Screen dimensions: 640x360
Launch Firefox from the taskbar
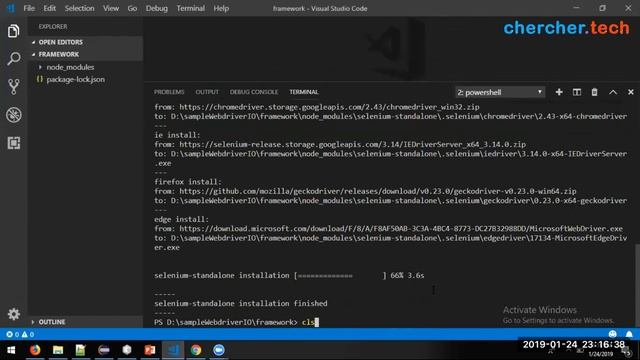(35, 350)
